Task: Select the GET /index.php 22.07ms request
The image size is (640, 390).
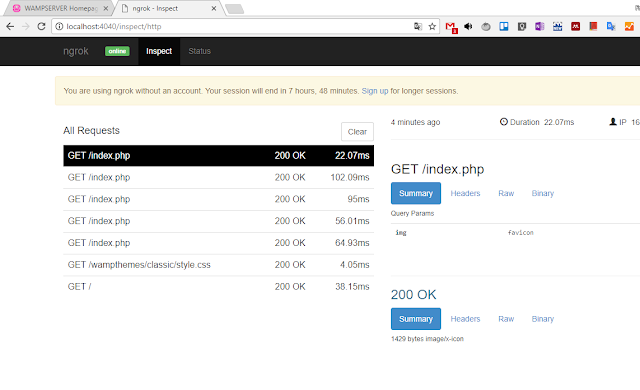Action: point(218,155)
